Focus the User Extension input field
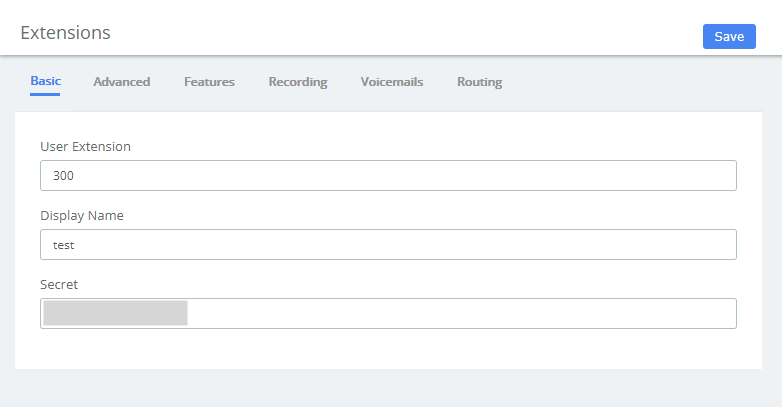 388,175
